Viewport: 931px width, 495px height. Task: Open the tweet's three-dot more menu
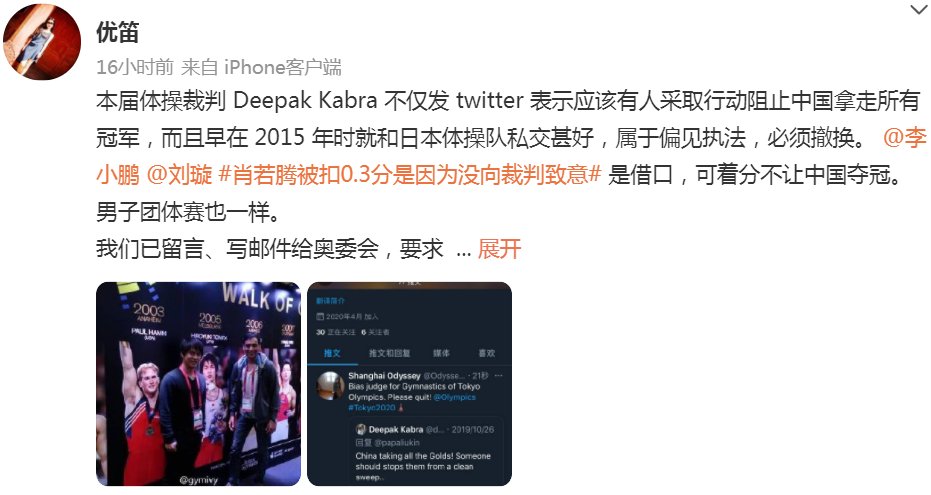(x=498, y=376)
